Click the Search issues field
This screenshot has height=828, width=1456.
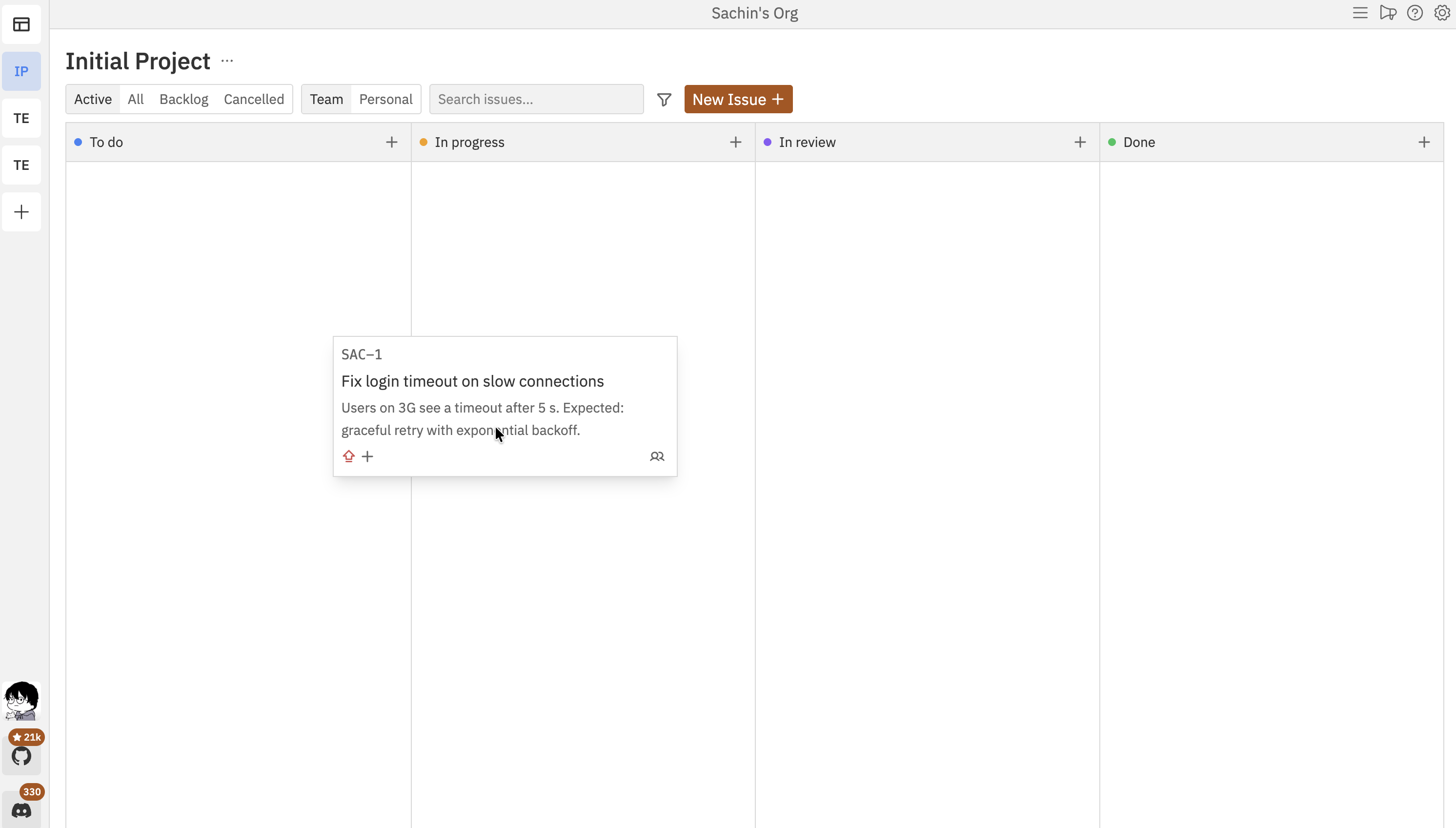pos(535,99)
